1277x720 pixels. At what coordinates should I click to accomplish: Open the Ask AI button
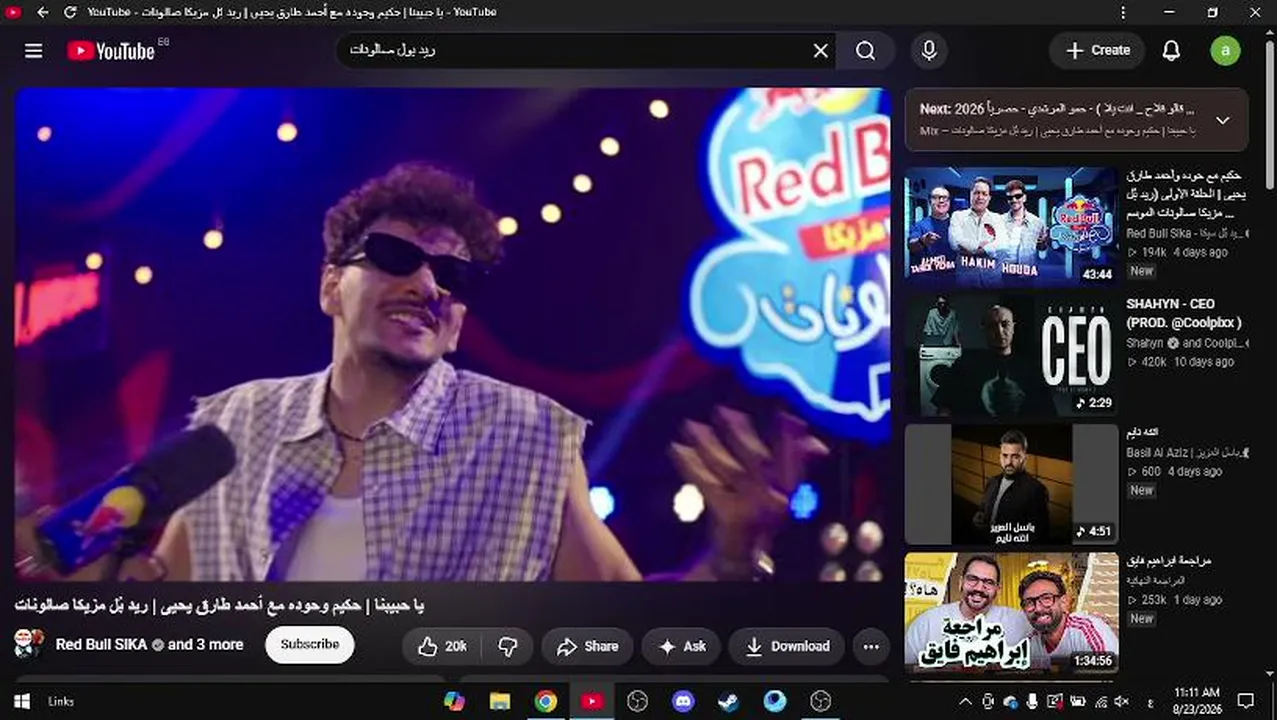[681, 646]
